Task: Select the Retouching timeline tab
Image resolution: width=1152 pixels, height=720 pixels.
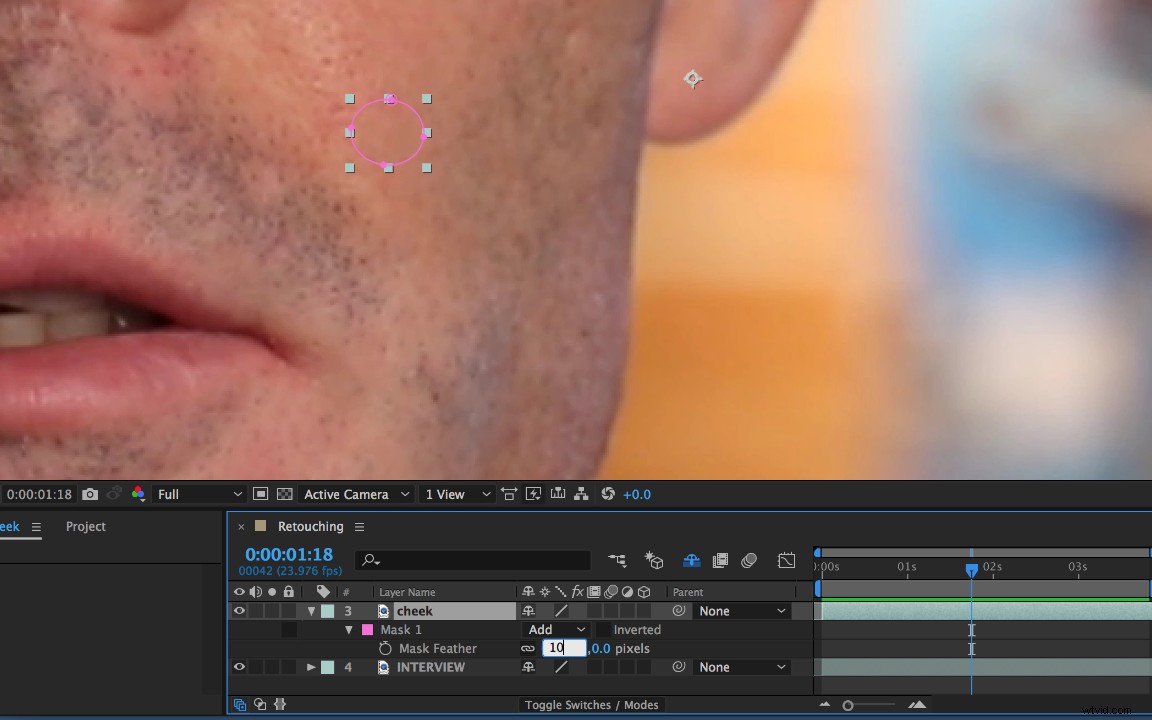Action: tap(310, 526)
